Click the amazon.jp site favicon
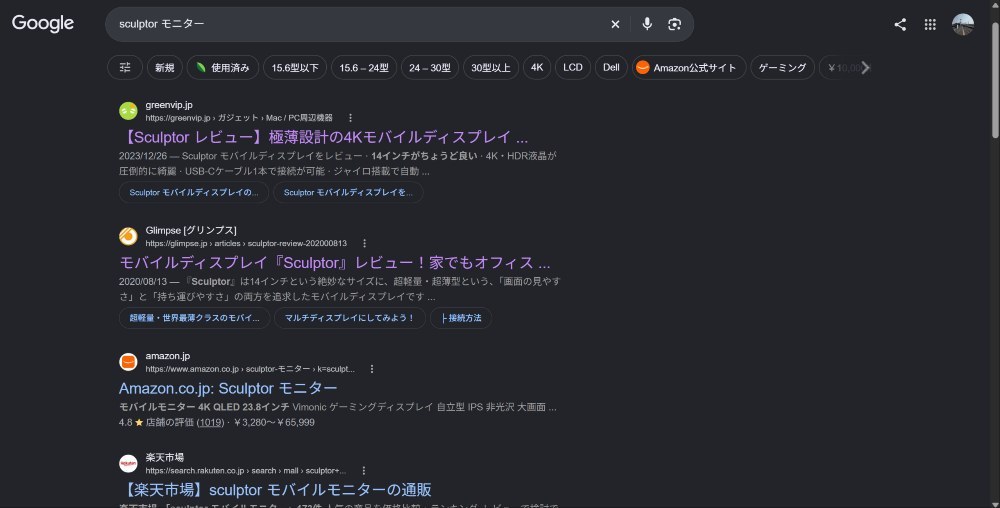This screenshot has height=508, width=1000. point(128,362)
